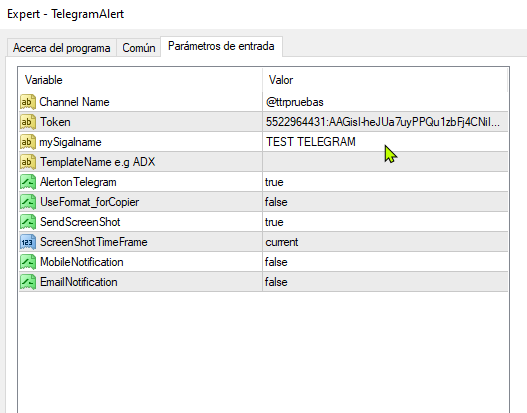Click the boolean icon beside UseFormat_forCopier
The height and width of the screenshot is (413, 527).
(28, 202)
